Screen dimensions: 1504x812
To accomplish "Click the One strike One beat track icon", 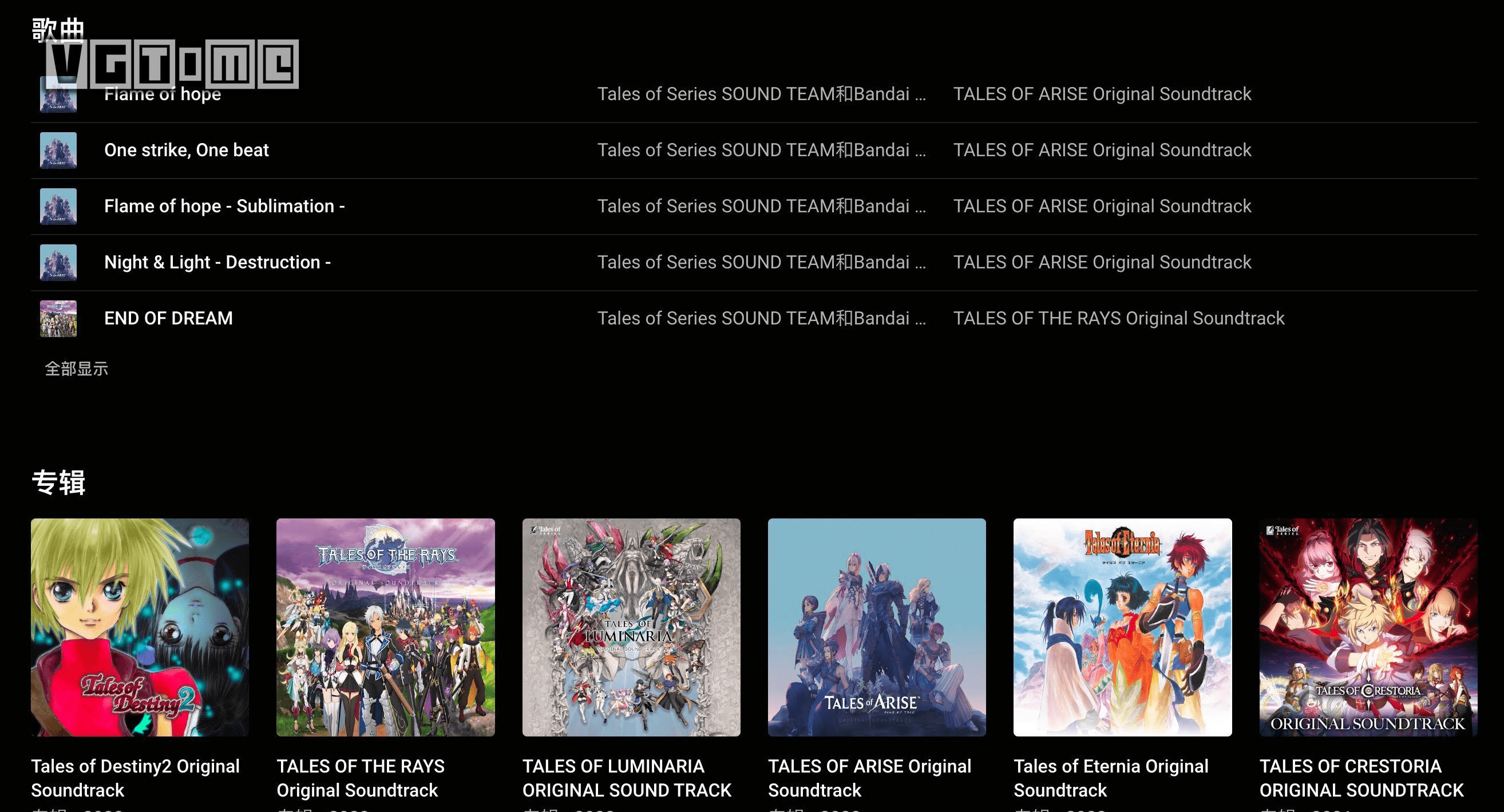I will click(x=56, y=150).
